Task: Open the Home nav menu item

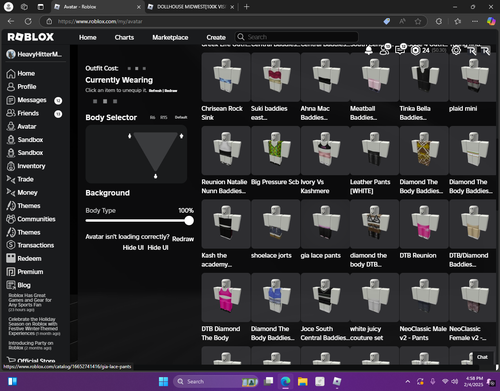Action: pyautogui.click(x=88, y=37)
